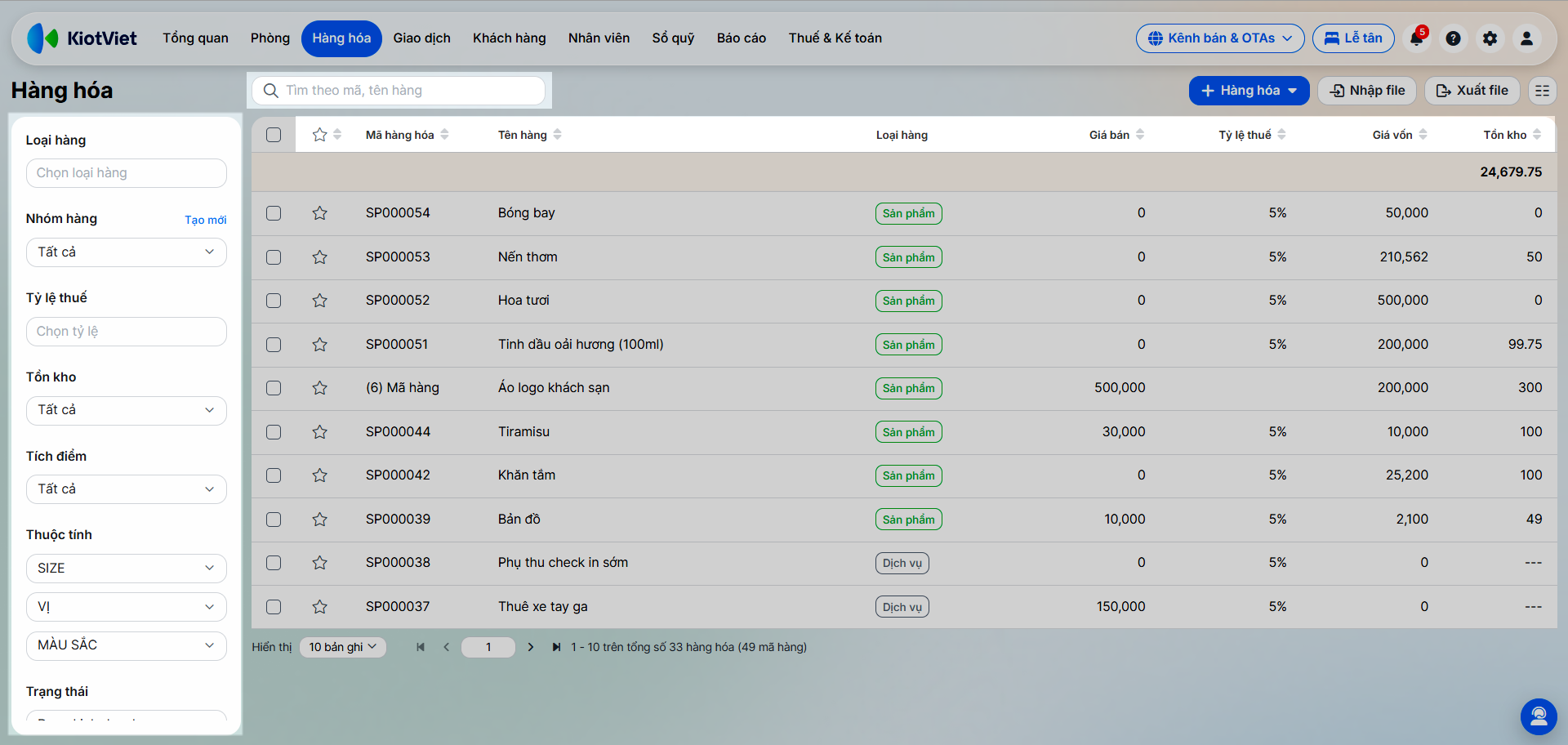Tick the checkbox for SP000054
Viewport: 1568px width, 745px height.
(274, 213)
